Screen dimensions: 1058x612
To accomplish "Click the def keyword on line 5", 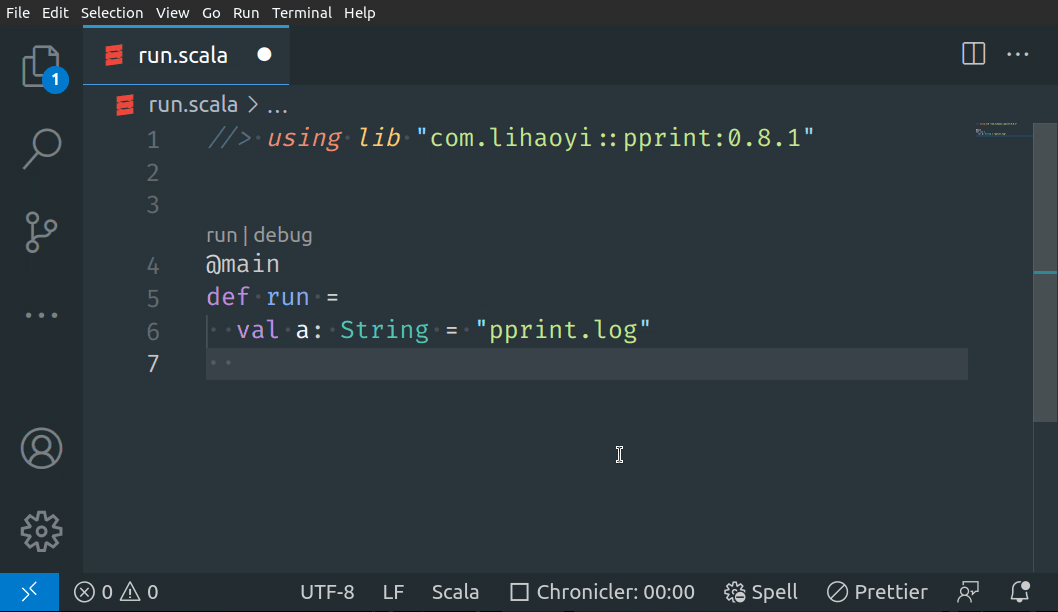I will [x=228, y=297].
